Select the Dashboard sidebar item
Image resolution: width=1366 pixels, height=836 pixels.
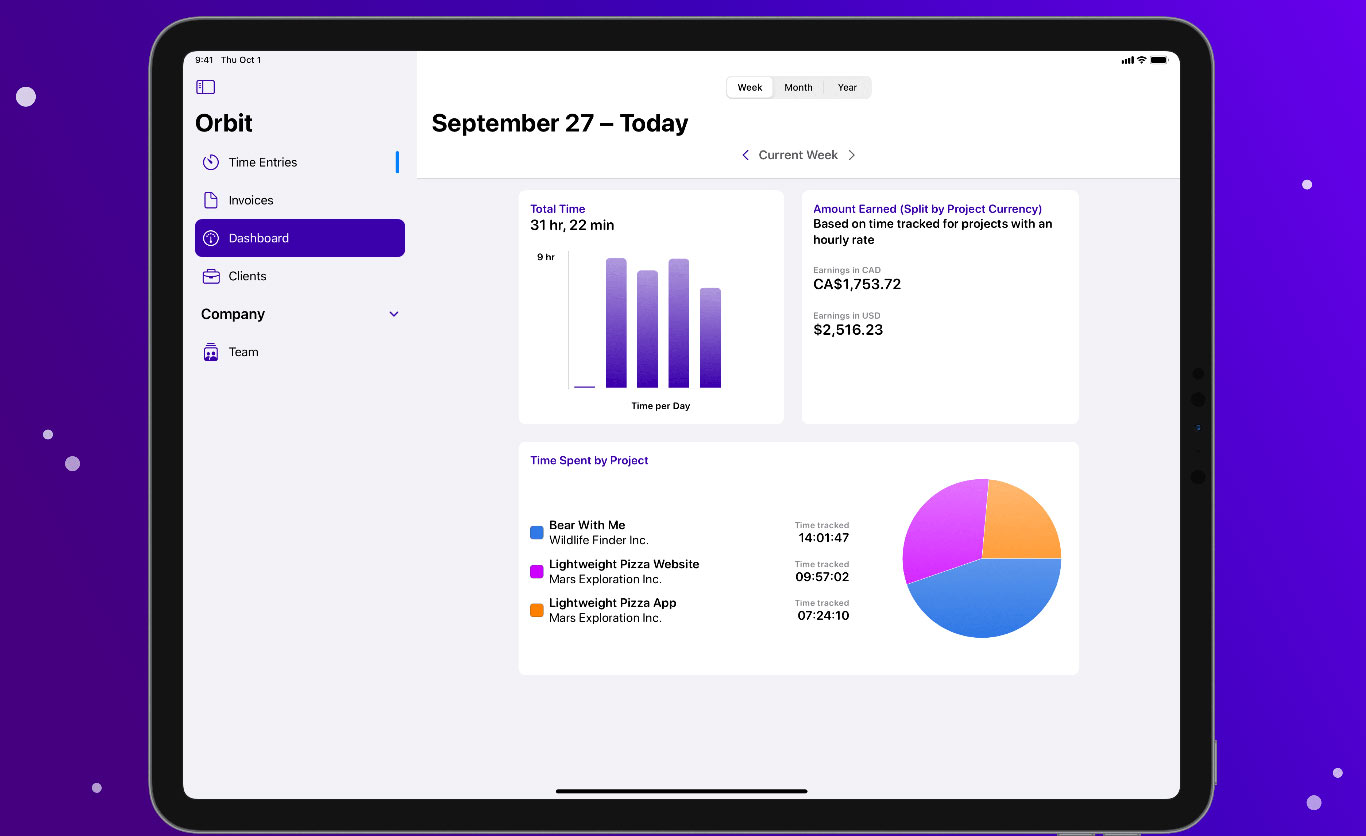tap(300, 238)
